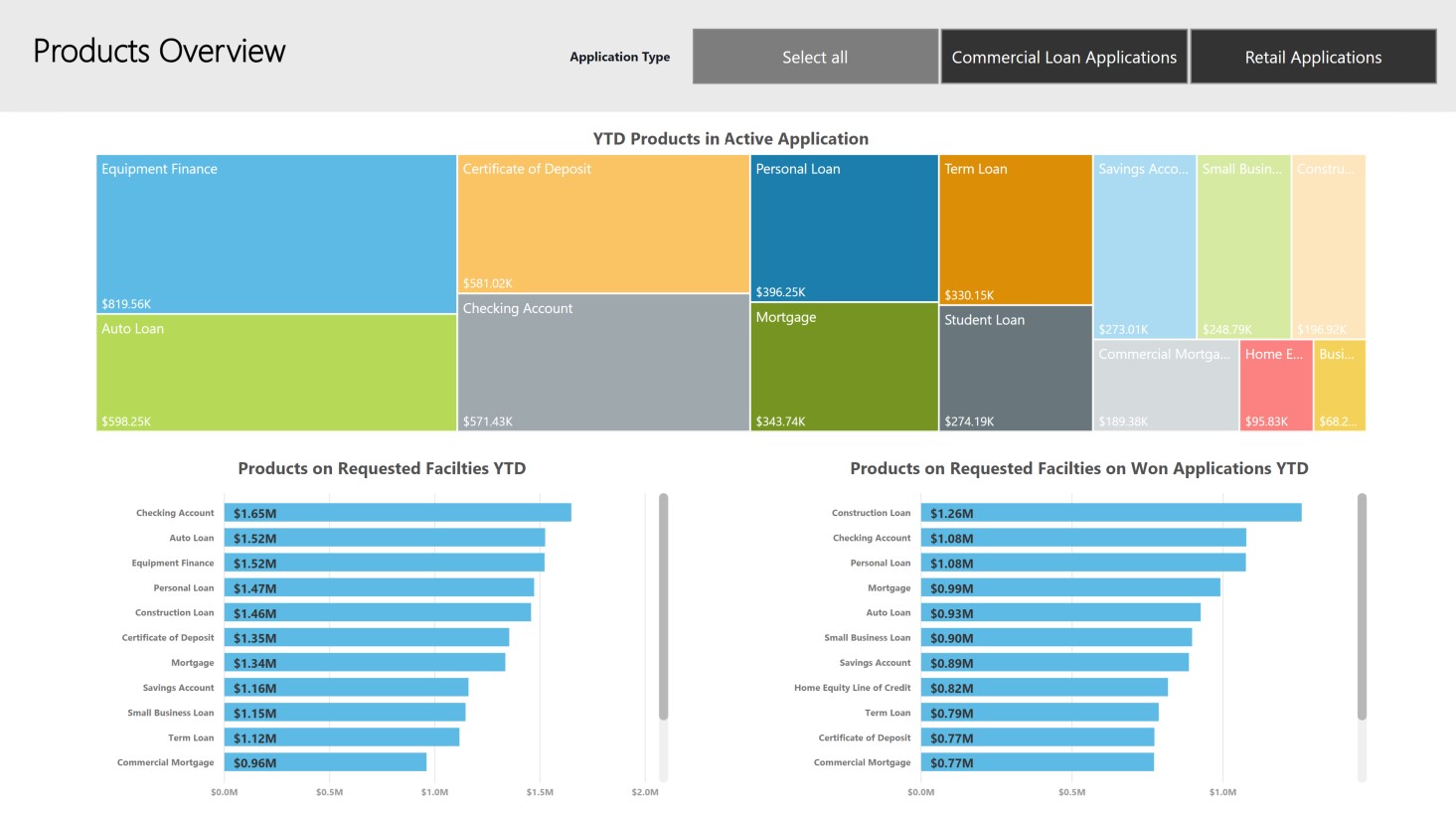Select the Home Equity treemap tile
This screenshot has width=1456, height=815.
(x=1276, y=386)
